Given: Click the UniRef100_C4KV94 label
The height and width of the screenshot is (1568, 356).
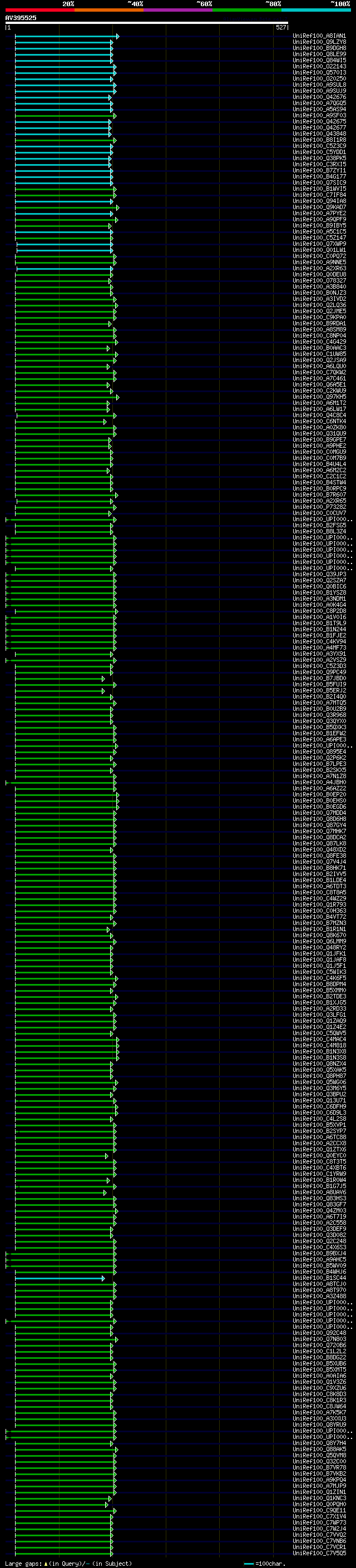Looking at the screenshot, I should point(319,641).
